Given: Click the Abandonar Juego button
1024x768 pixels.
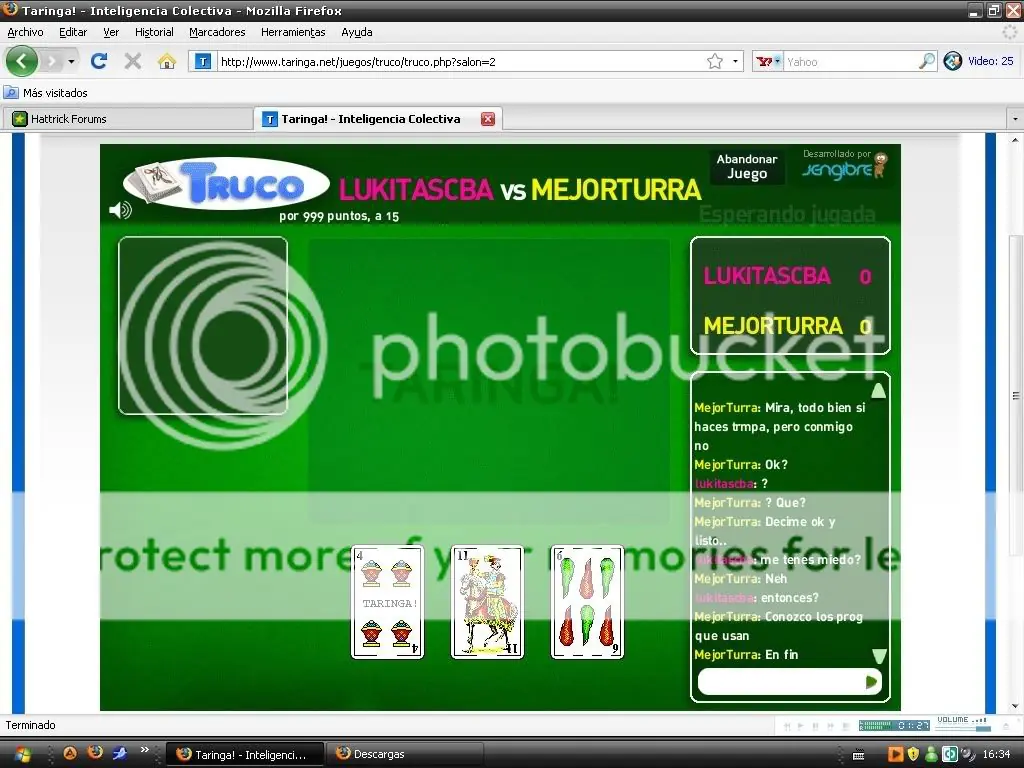Looking at the screenshot, I should (747, 167).
